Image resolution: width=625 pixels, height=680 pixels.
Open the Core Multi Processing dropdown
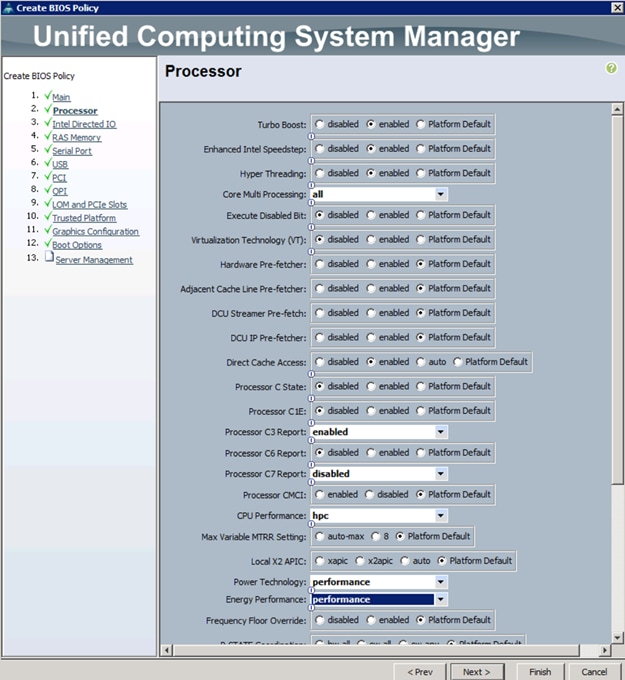point(441,194)
